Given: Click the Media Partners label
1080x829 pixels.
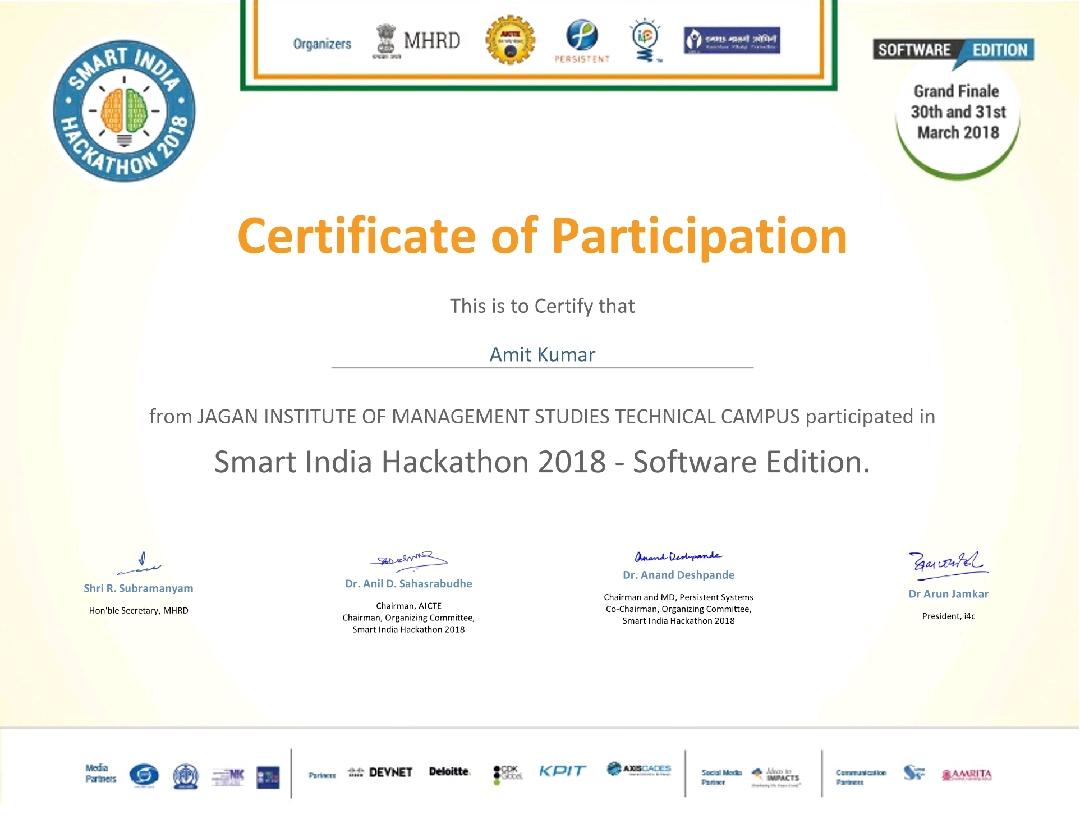Looking at the screenshot, I should [101, 773].
